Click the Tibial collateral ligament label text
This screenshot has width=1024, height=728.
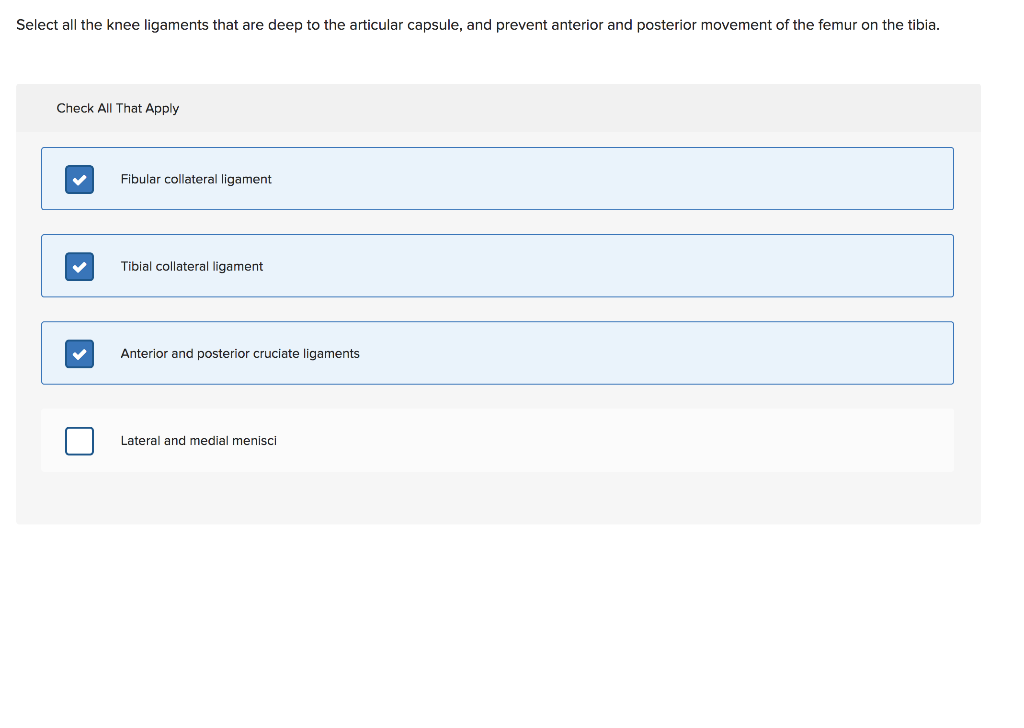pos(191,266)
